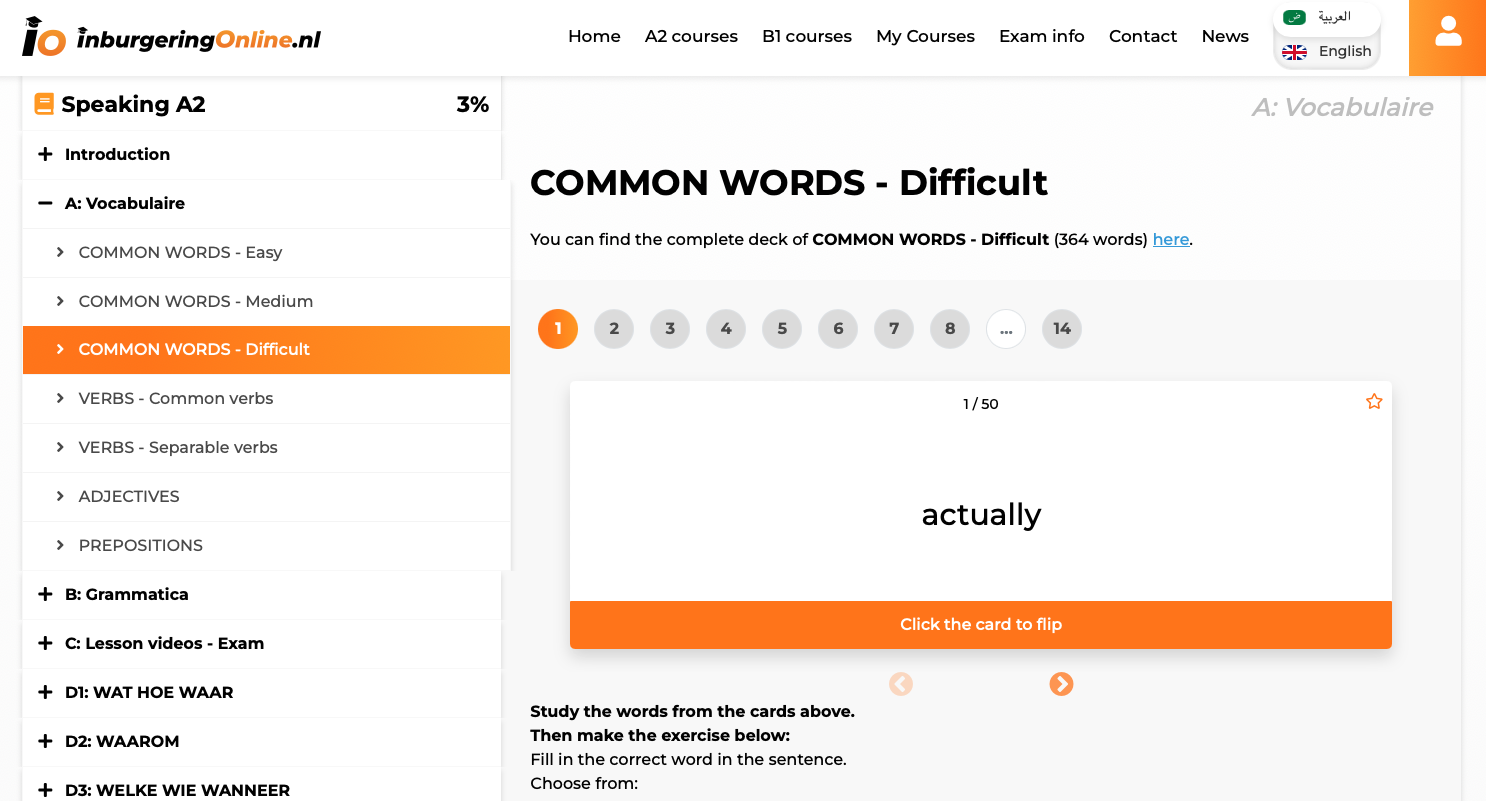Click the Speaking A2 course book icon
Screen dimensions: 1486x801
point(44,104)
